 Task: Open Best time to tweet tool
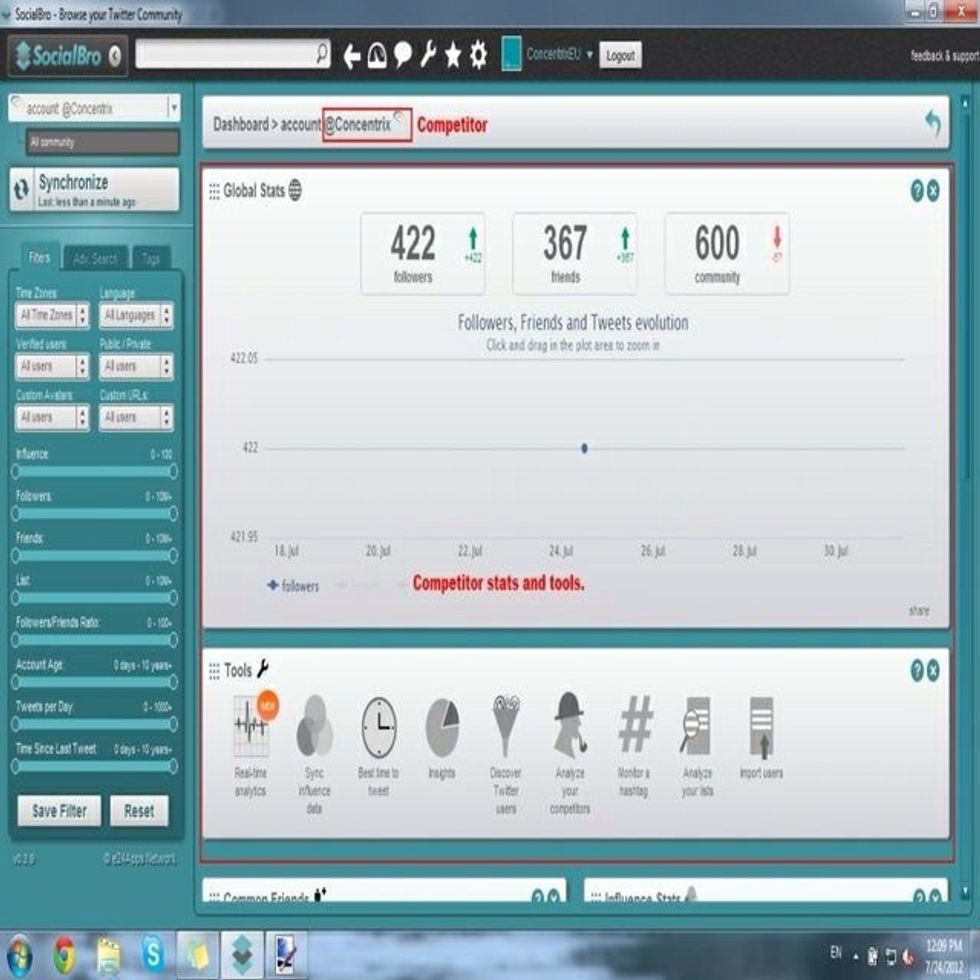coord(378,728)
